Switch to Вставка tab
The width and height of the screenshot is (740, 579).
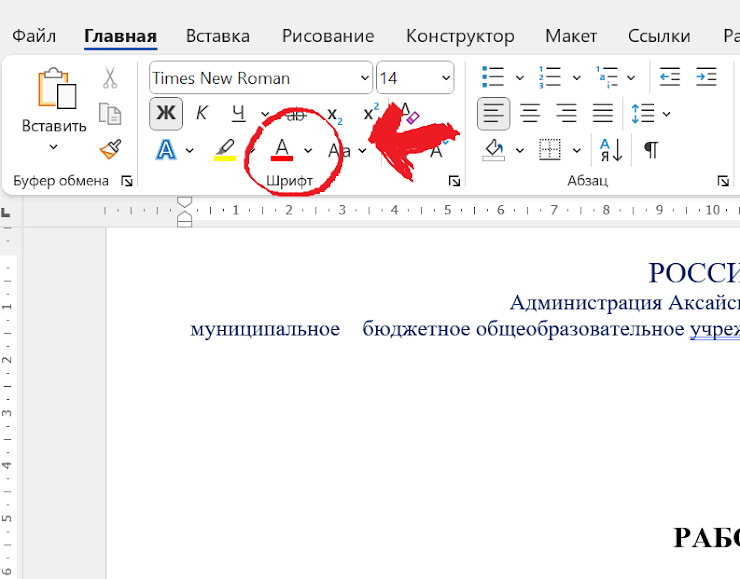pos(218,36)
